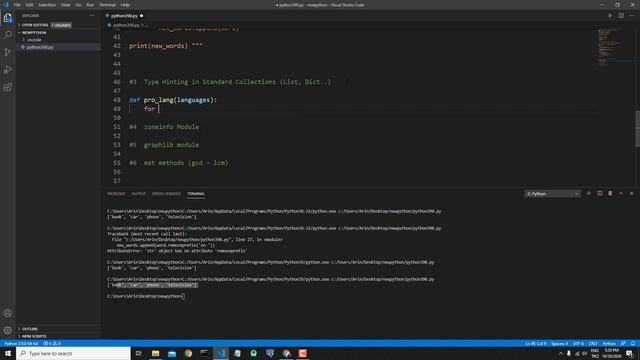The image size is (640, 360).
Task: Run Python file with play button
Action: pyautogui.click(x=610, y=16)
